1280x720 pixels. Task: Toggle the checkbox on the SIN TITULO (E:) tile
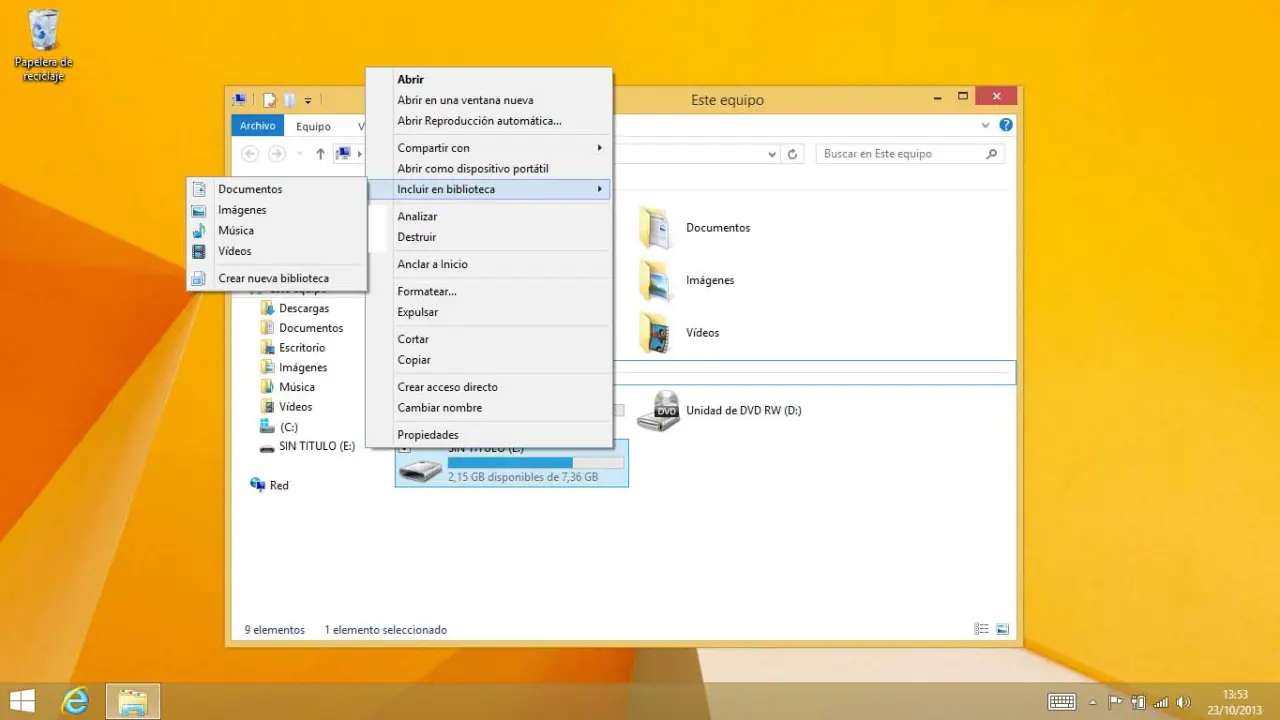404,449
